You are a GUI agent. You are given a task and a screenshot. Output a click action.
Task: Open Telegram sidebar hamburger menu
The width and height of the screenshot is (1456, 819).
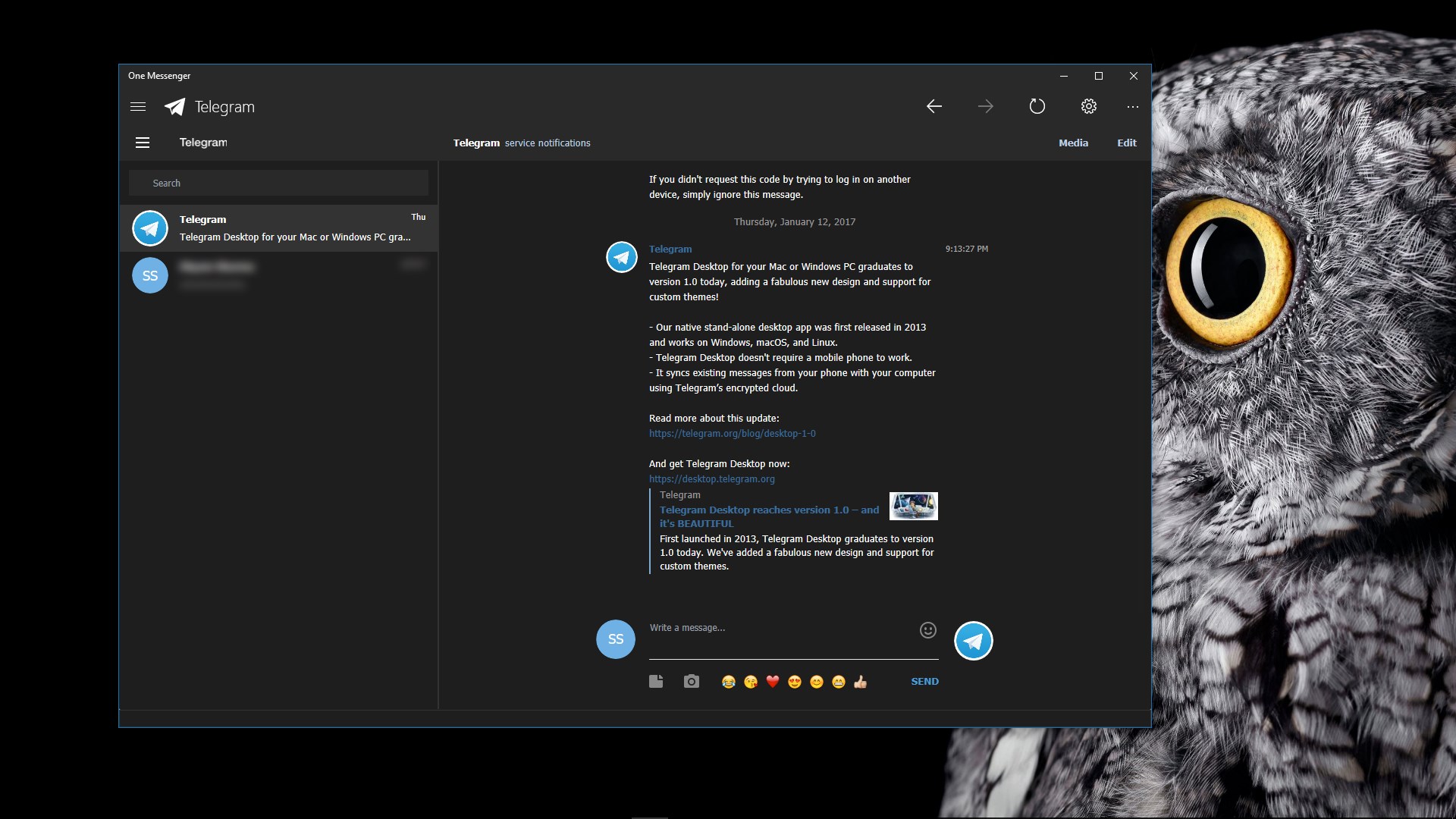[143, 143]
